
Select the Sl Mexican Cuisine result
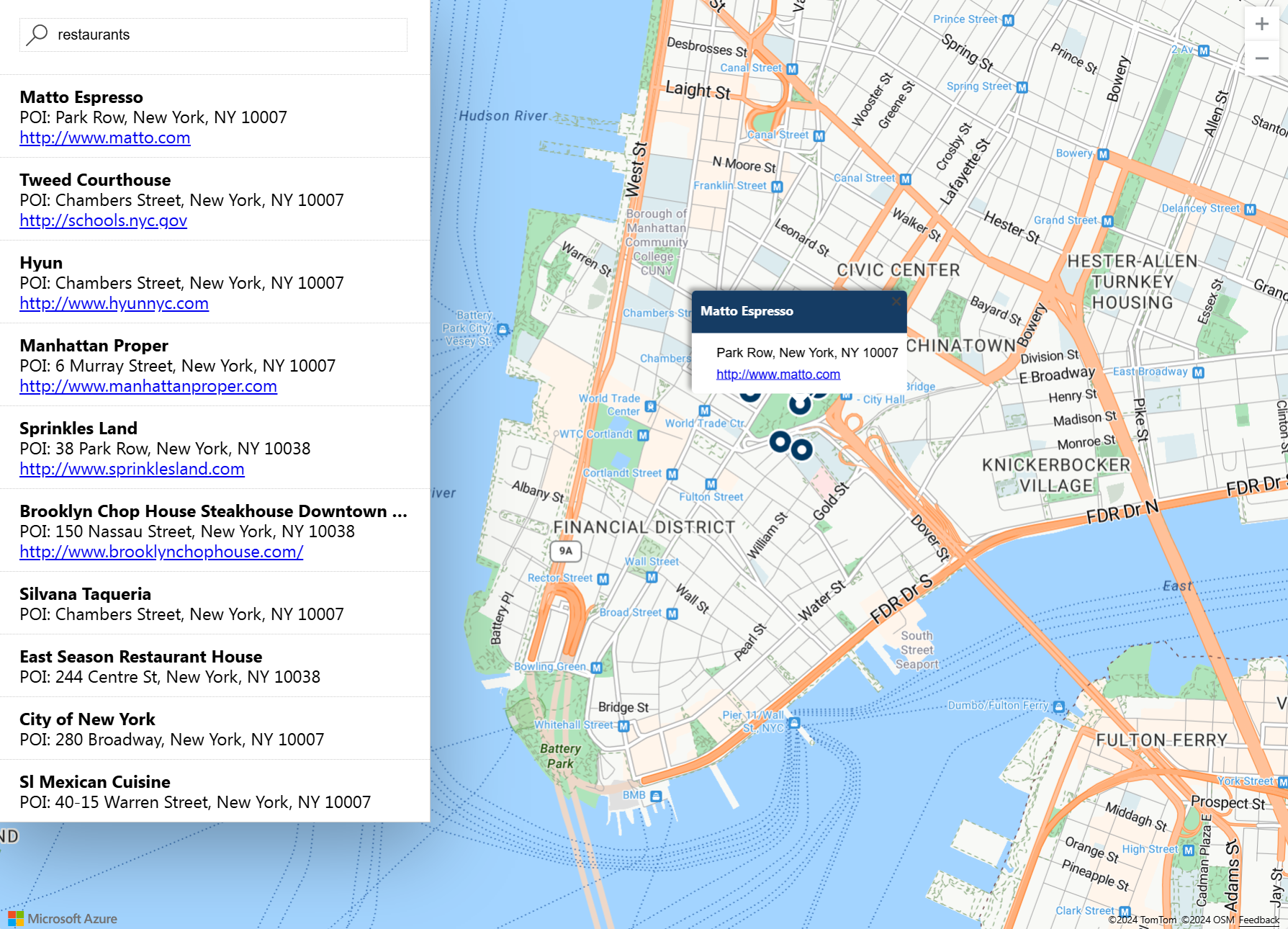[x=94, y=782]
